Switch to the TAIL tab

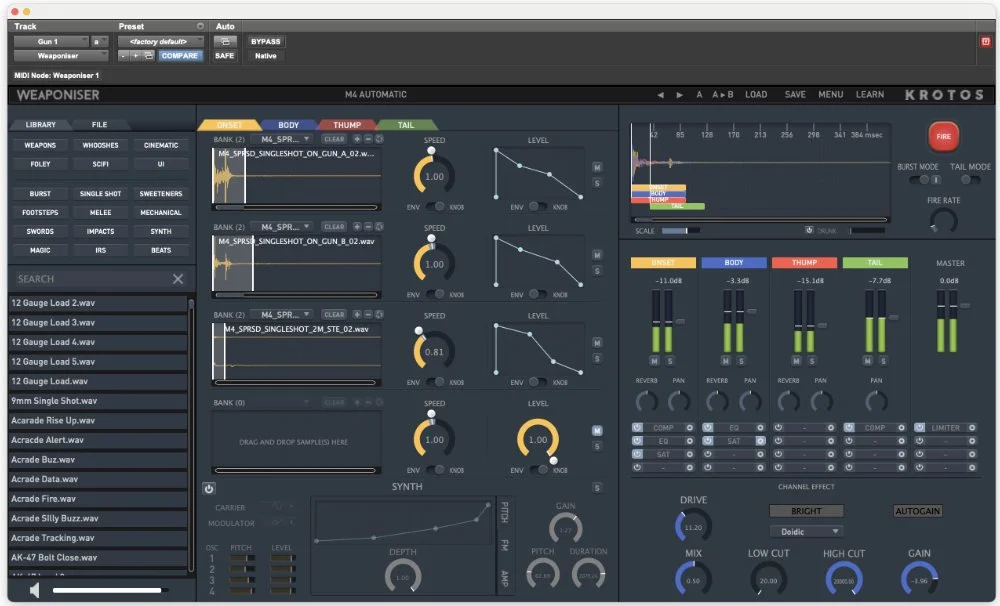tap(406, 125)
